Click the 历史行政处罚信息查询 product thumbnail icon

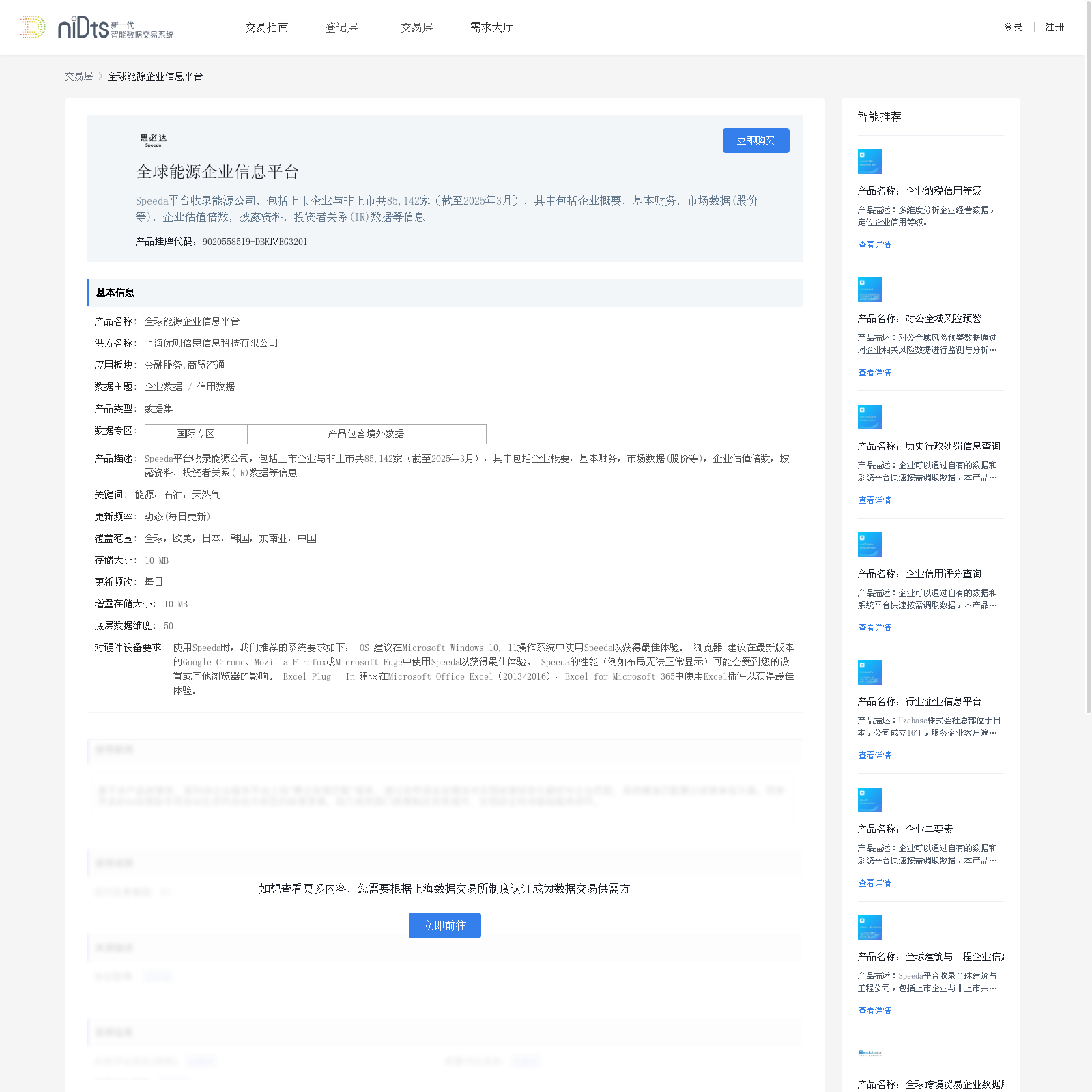870,417
